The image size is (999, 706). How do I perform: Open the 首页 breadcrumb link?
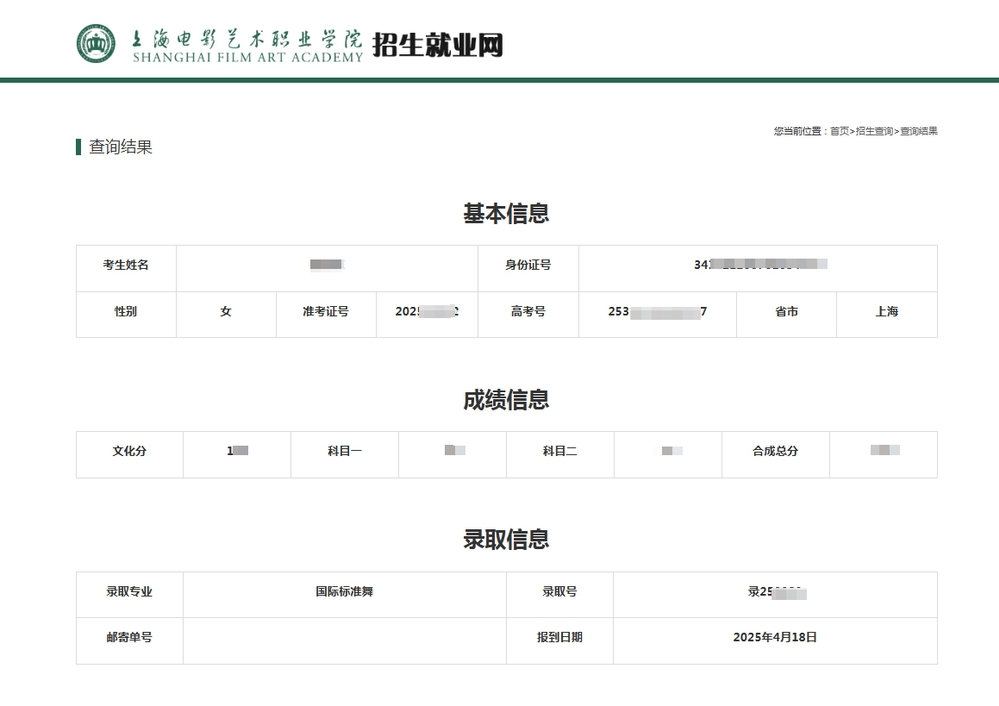pos(839,131)
